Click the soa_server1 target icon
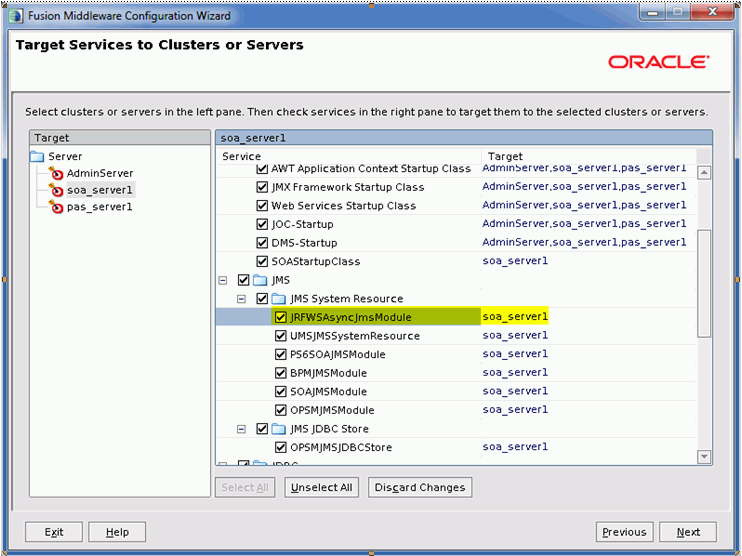The width and height of the screenshot is (742, 556). point(56,190)
